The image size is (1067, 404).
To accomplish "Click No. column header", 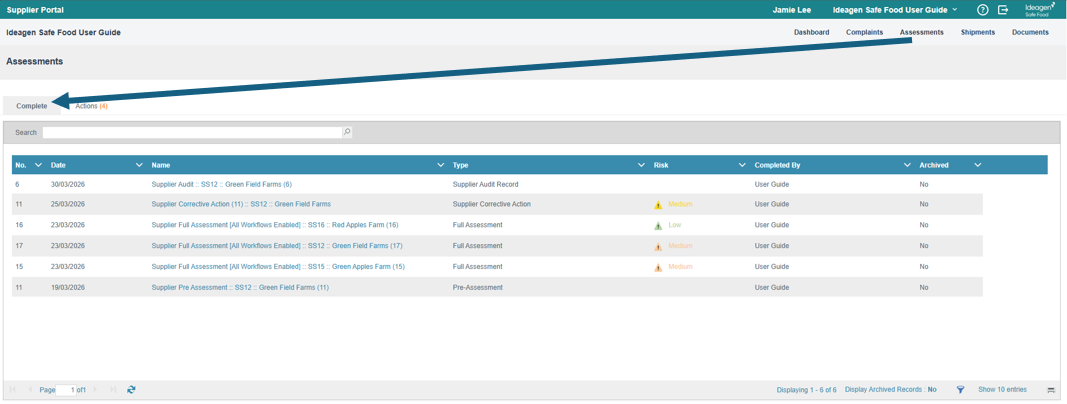I will (20, 165).
